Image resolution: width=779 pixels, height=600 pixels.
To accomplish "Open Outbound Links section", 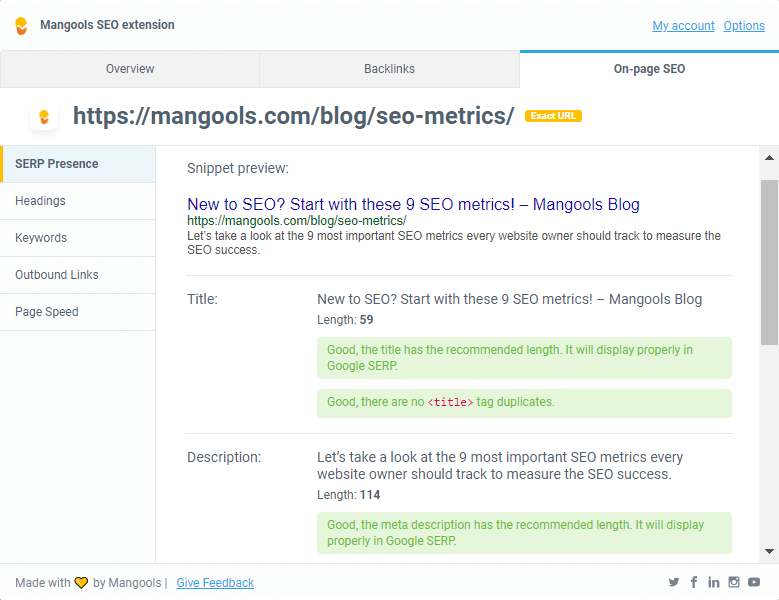I will (x=78, y=275).
